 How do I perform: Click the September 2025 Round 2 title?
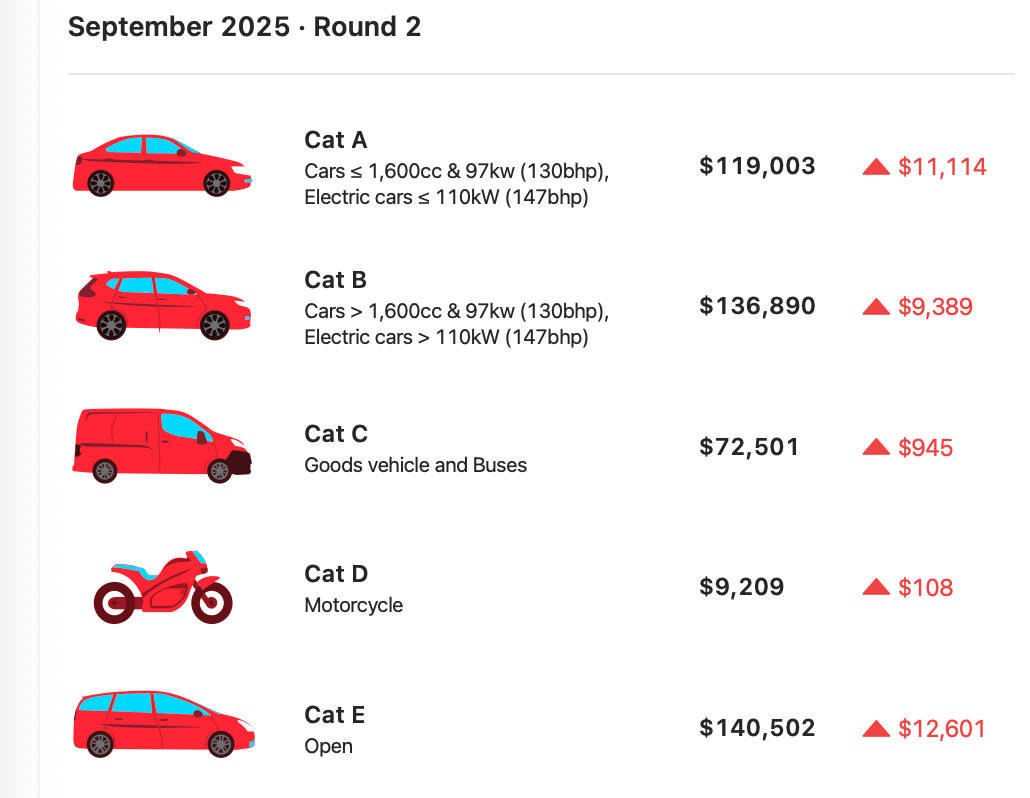coord(244,27)
